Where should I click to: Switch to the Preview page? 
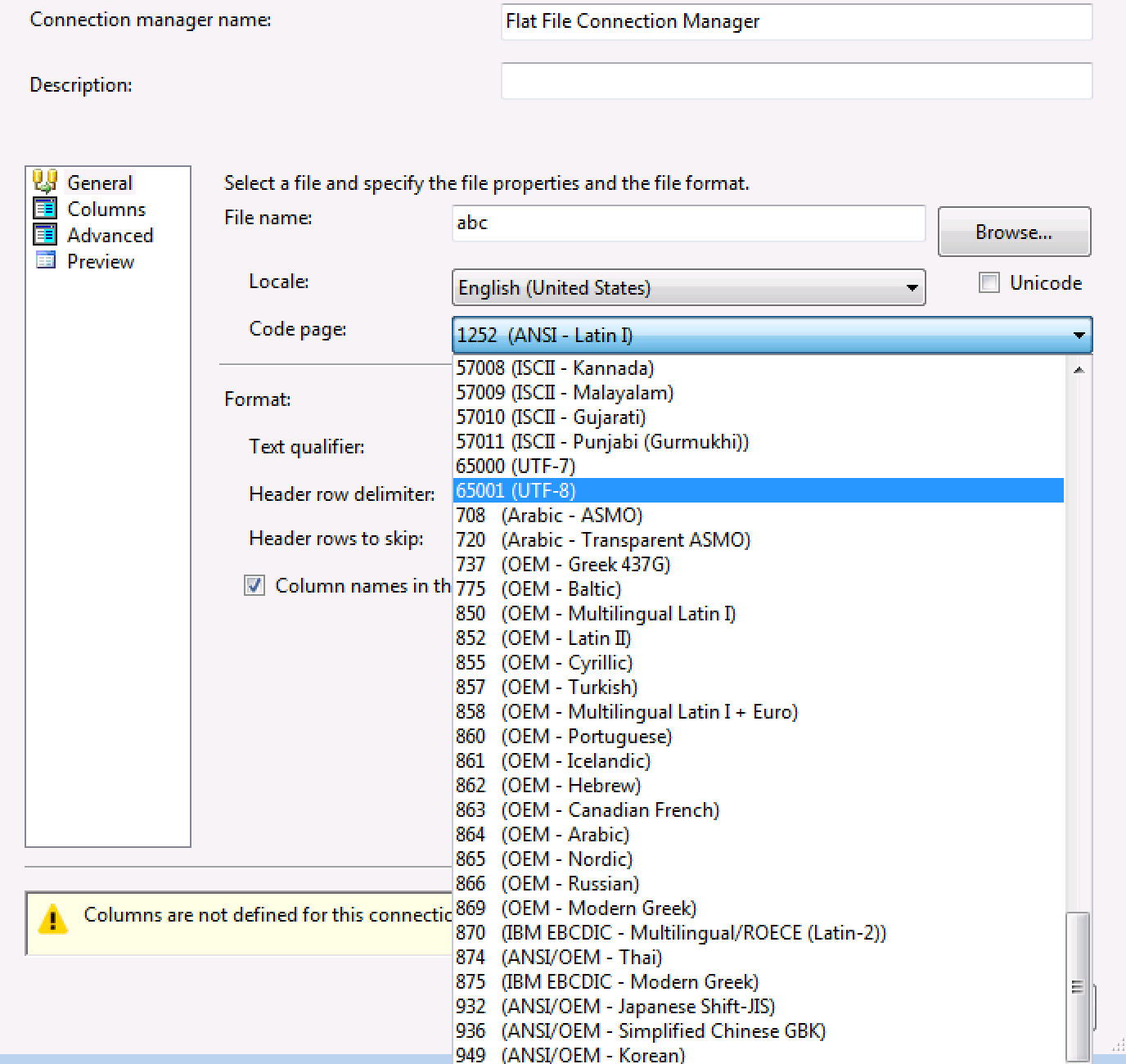tap(100, 261)
